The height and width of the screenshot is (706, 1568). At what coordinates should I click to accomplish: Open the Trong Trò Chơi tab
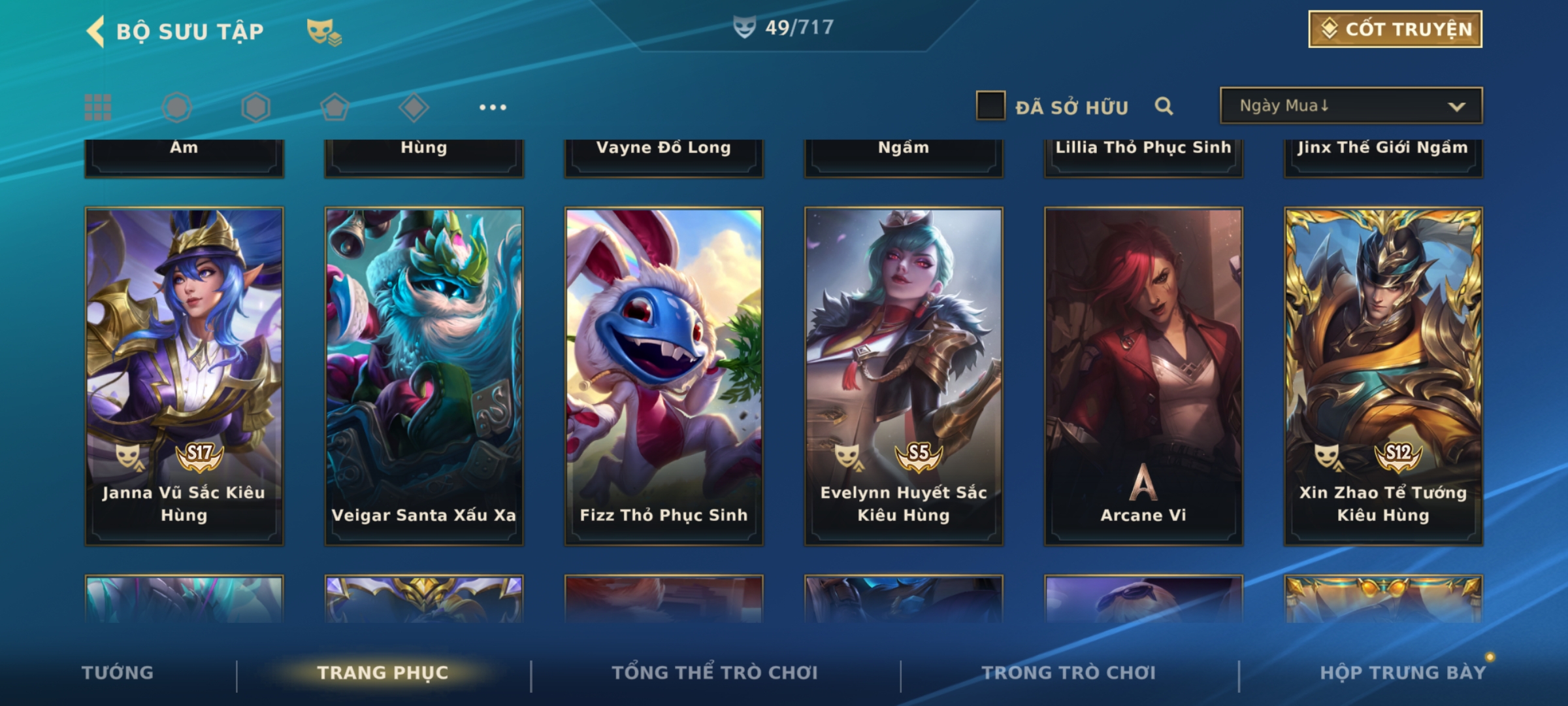pos(1069,673)
